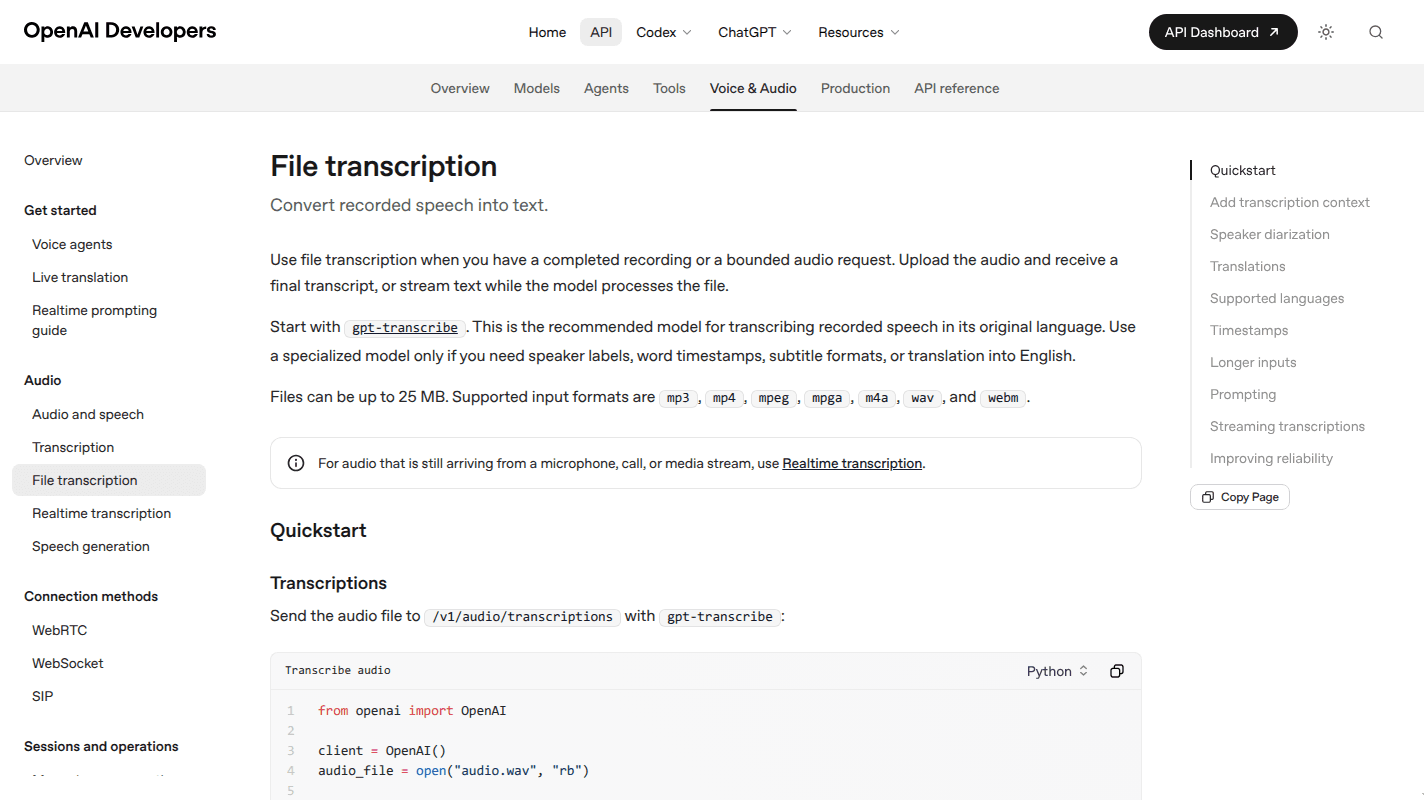Click the /v1/audio/transcriptions code text
The height and width of the screenshot is (800, 1424).
tap(523, 617)
